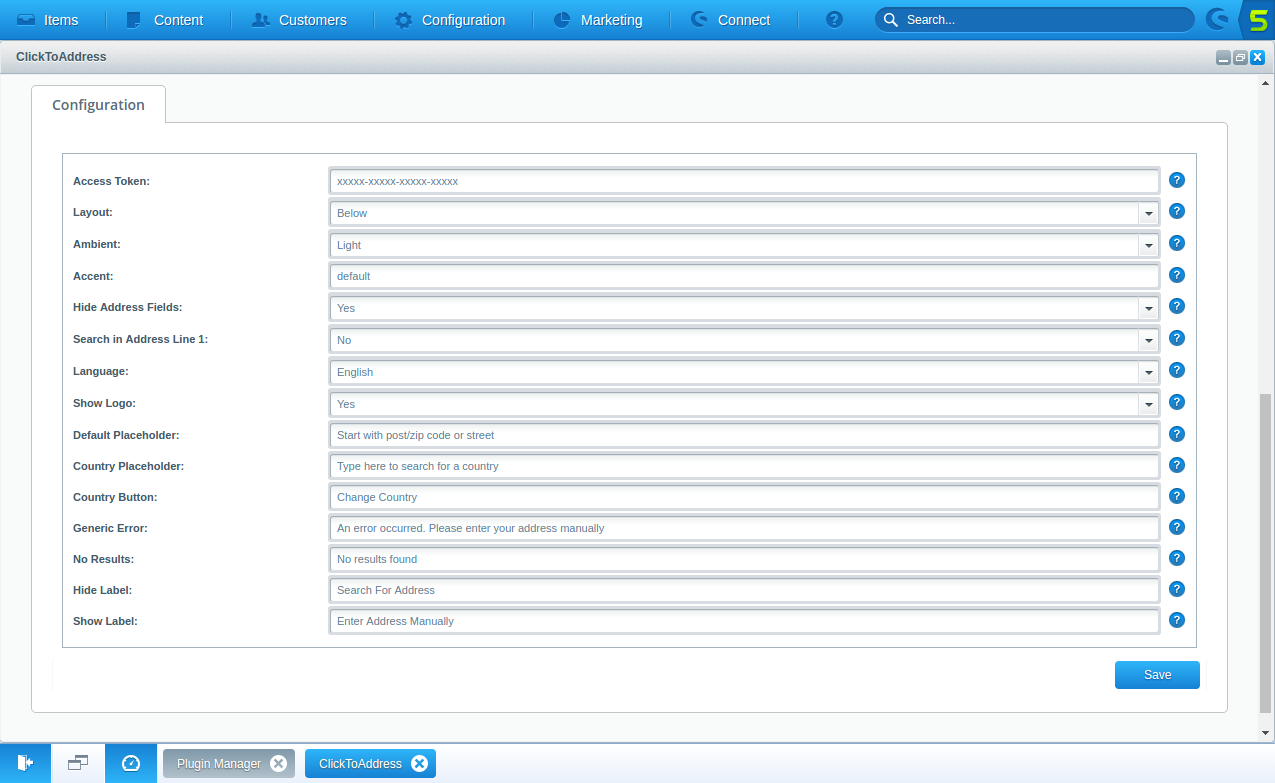Expand the Language dropdown arrow
The height and width of the screenshot is (783, 1275).
pyautogui.click(x=1148, y=372)
